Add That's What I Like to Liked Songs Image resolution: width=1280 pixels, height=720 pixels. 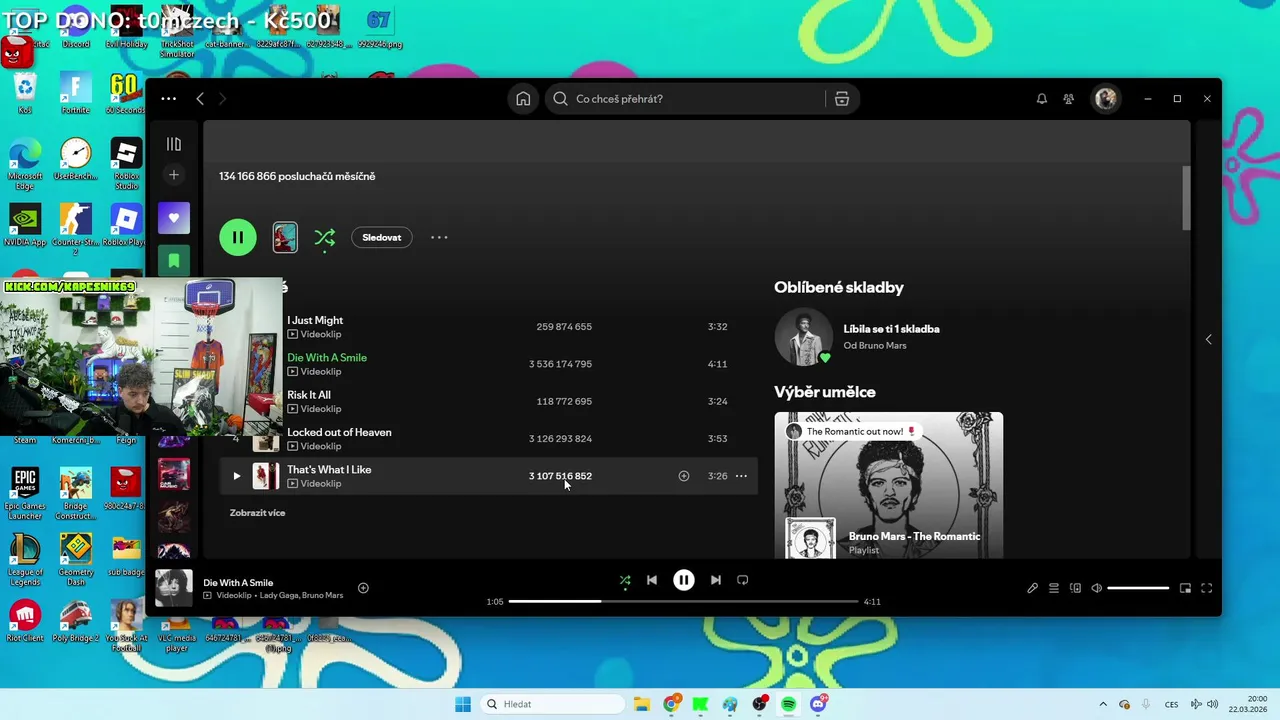[684, 476]
